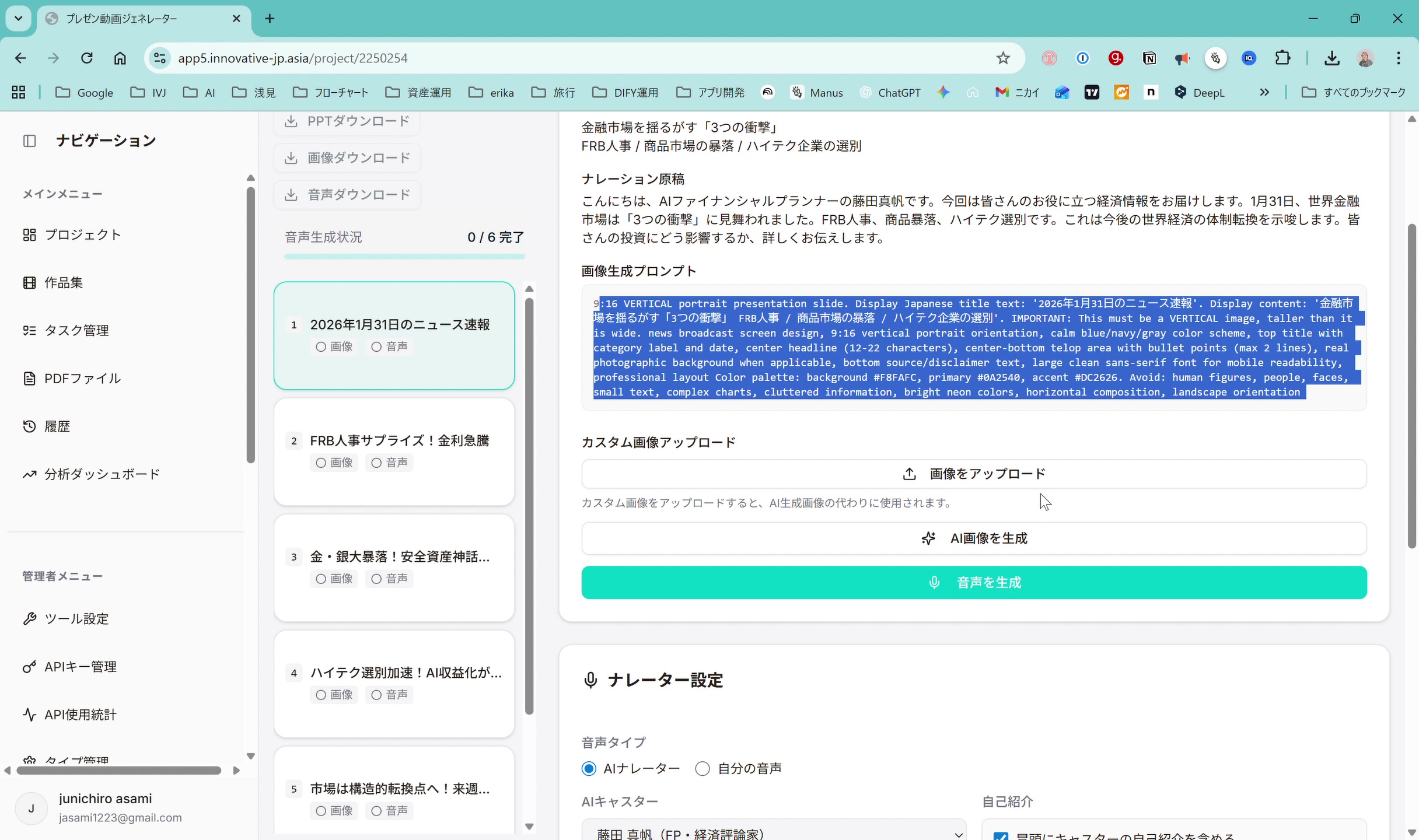The height and width of the screenshot is (840, 1419).
Task: Open the 作品集 section in sidebar
Action: [63, 282]
